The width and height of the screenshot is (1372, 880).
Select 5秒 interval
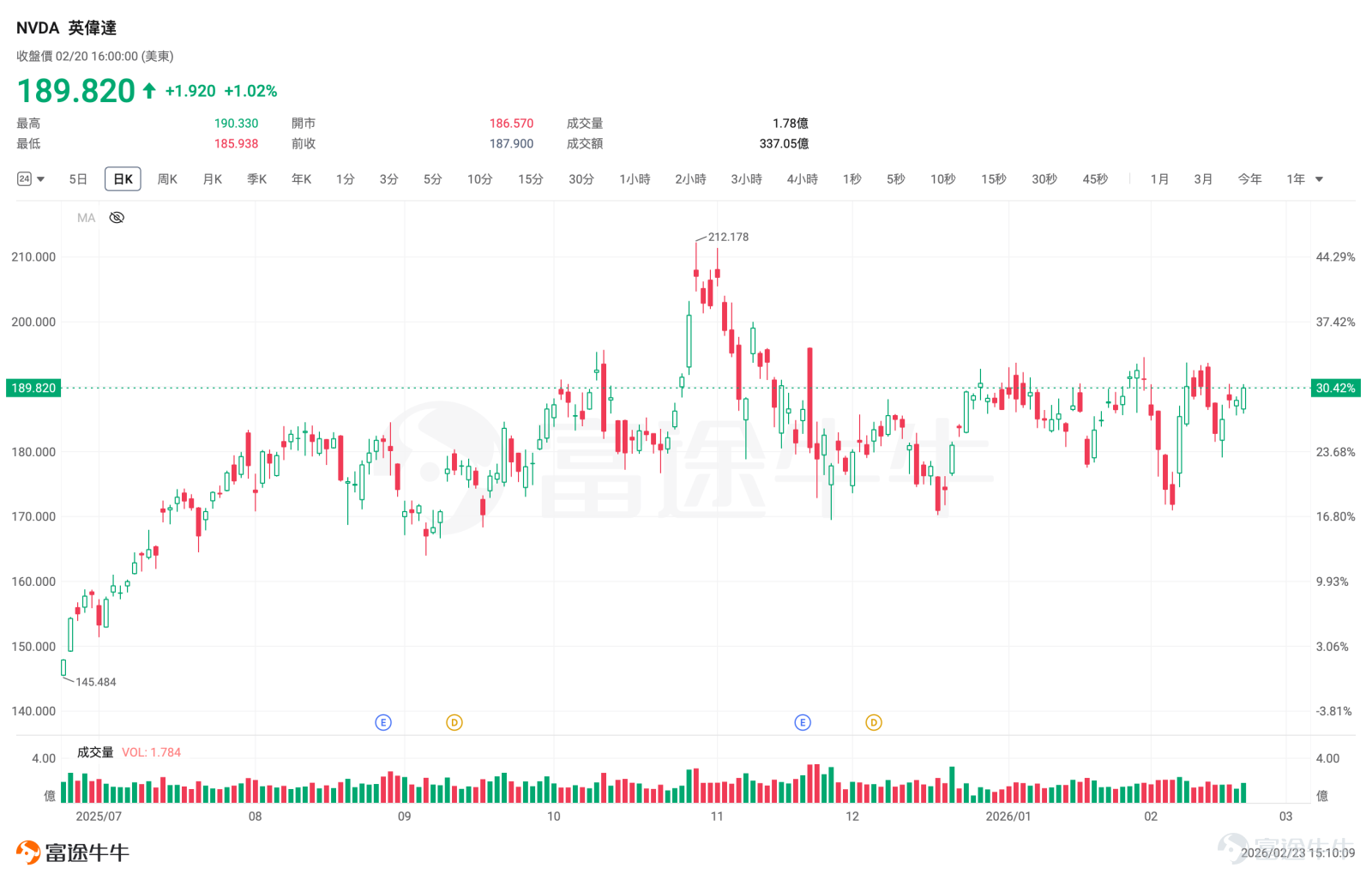click(895, 179)
